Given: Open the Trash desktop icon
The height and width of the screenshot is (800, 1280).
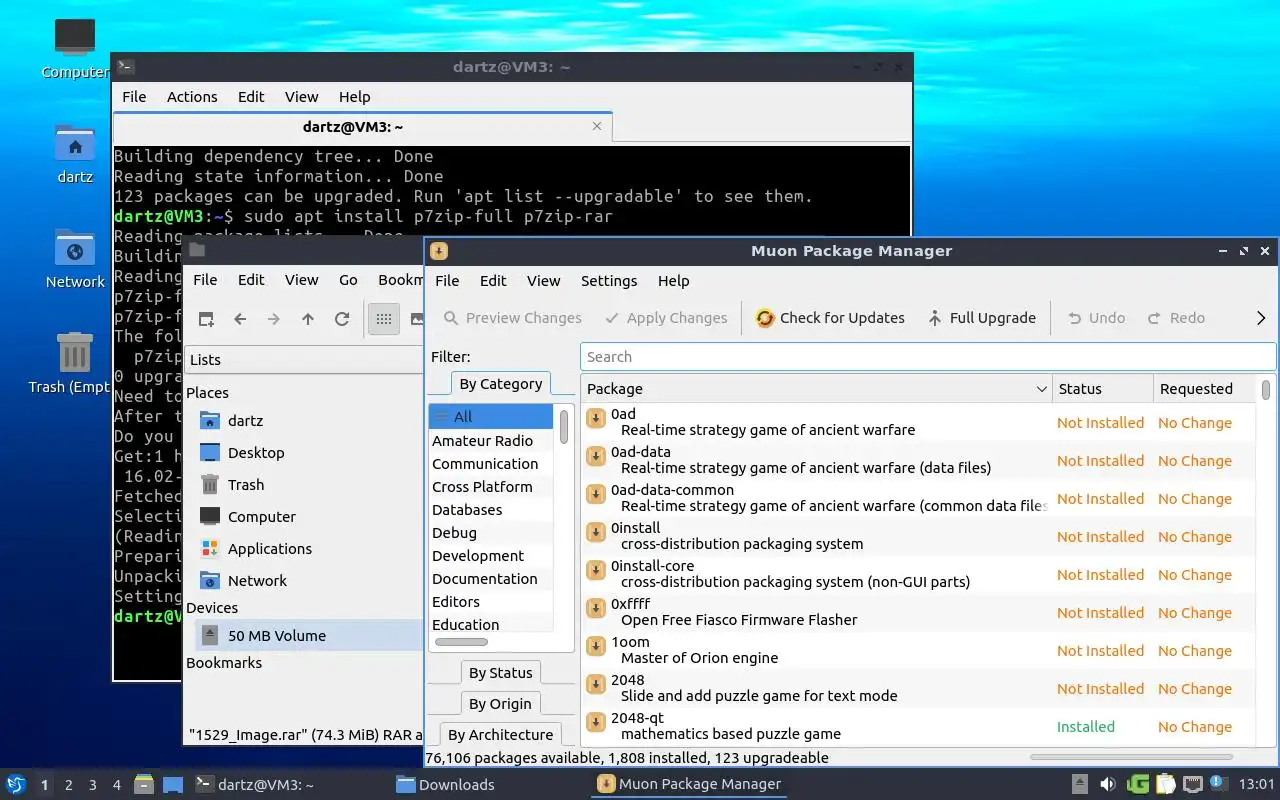Looking at the screenshot, I should point(70,364).
